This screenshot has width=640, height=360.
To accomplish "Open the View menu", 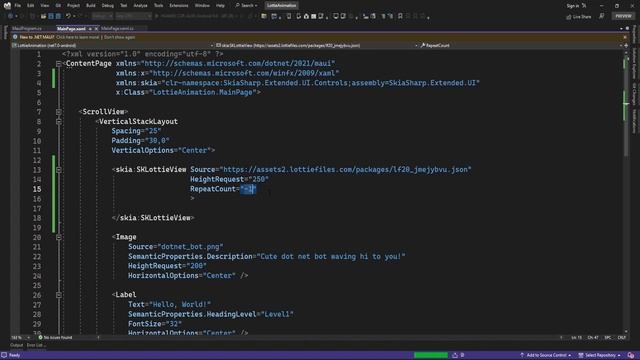I will pyautogui.click(x=44, y=6).
